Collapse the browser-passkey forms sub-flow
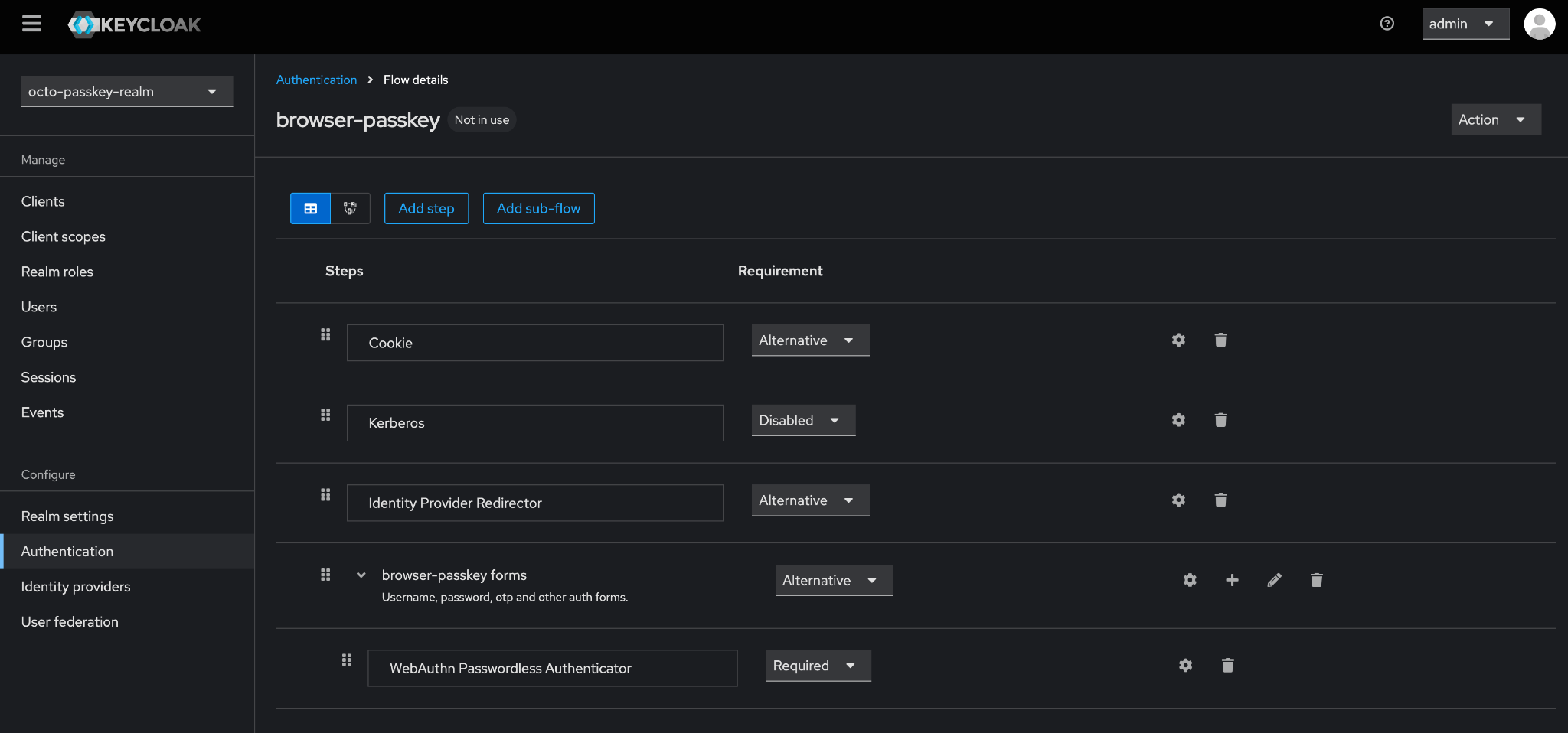The height and width of the screenshot is (733, 1568). pos(361,575)
